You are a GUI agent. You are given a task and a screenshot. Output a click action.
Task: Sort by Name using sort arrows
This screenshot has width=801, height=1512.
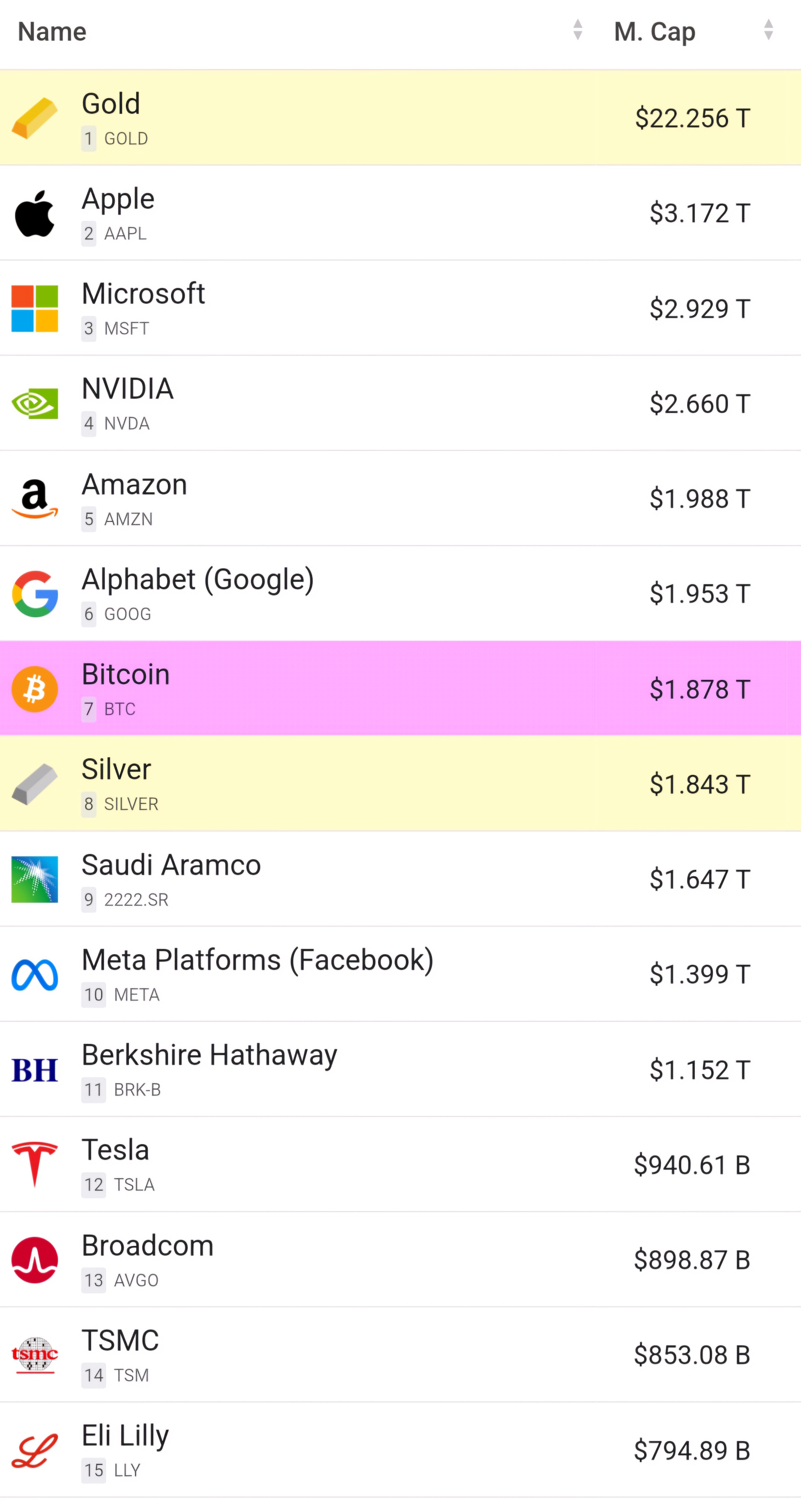(x=578, y=30)
